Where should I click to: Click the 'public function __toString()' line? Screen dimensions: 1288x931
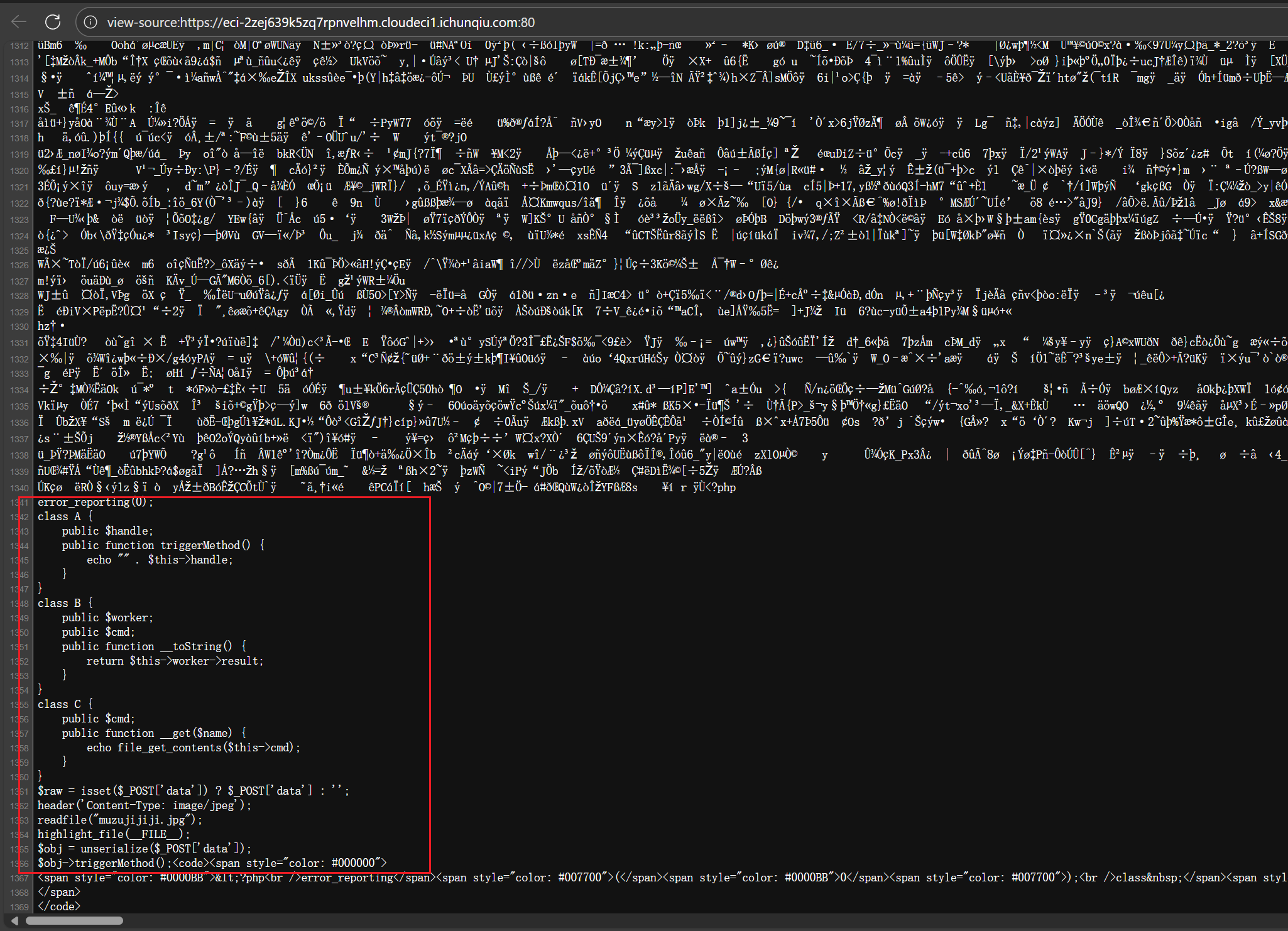pos(154,646)
